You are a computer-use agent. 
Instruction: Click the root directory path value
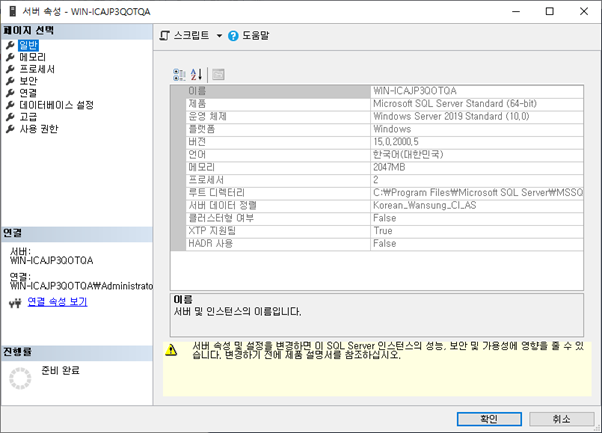(478, 192)
